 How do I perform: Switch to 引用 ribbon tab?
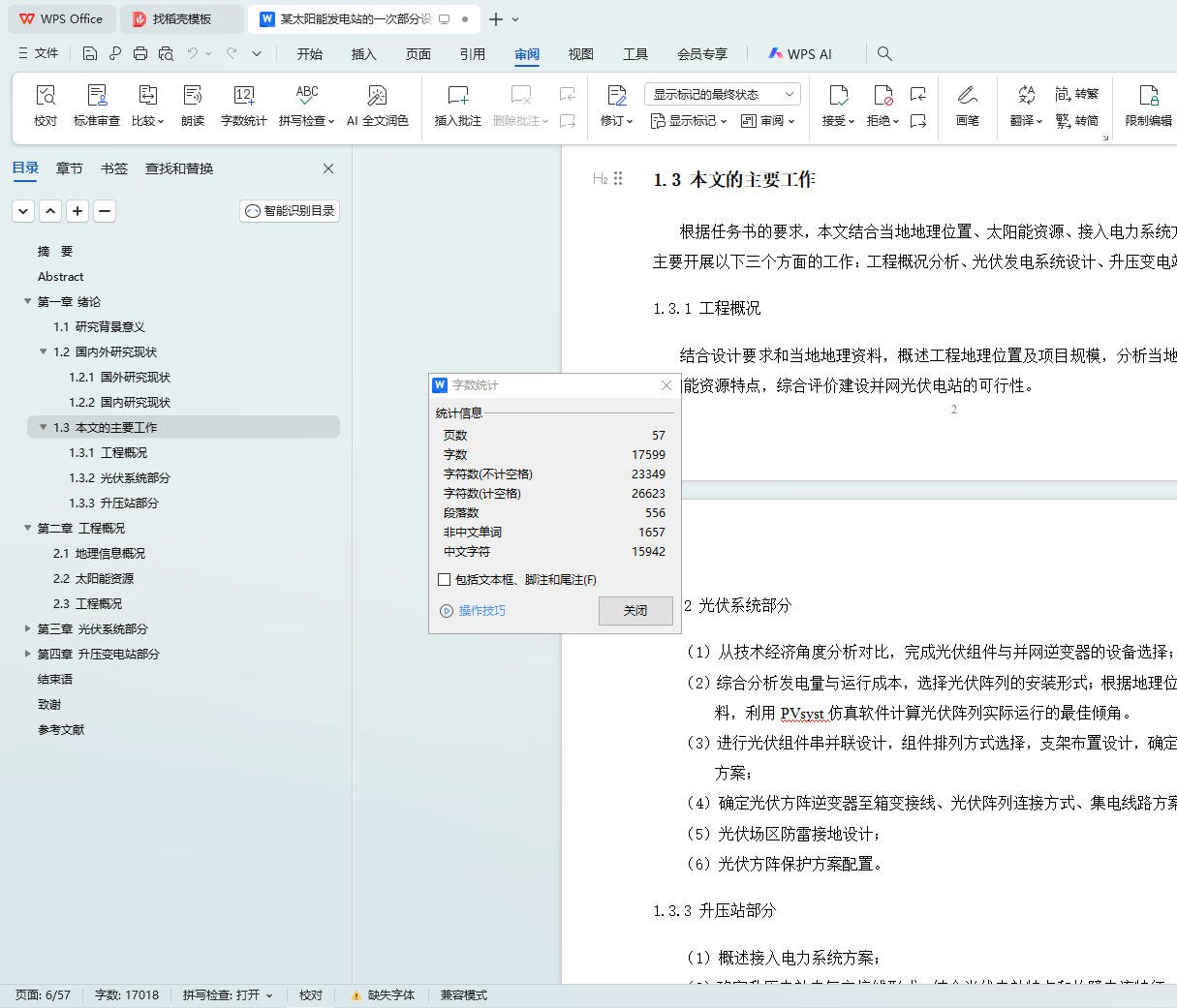(x=473, y=54)
